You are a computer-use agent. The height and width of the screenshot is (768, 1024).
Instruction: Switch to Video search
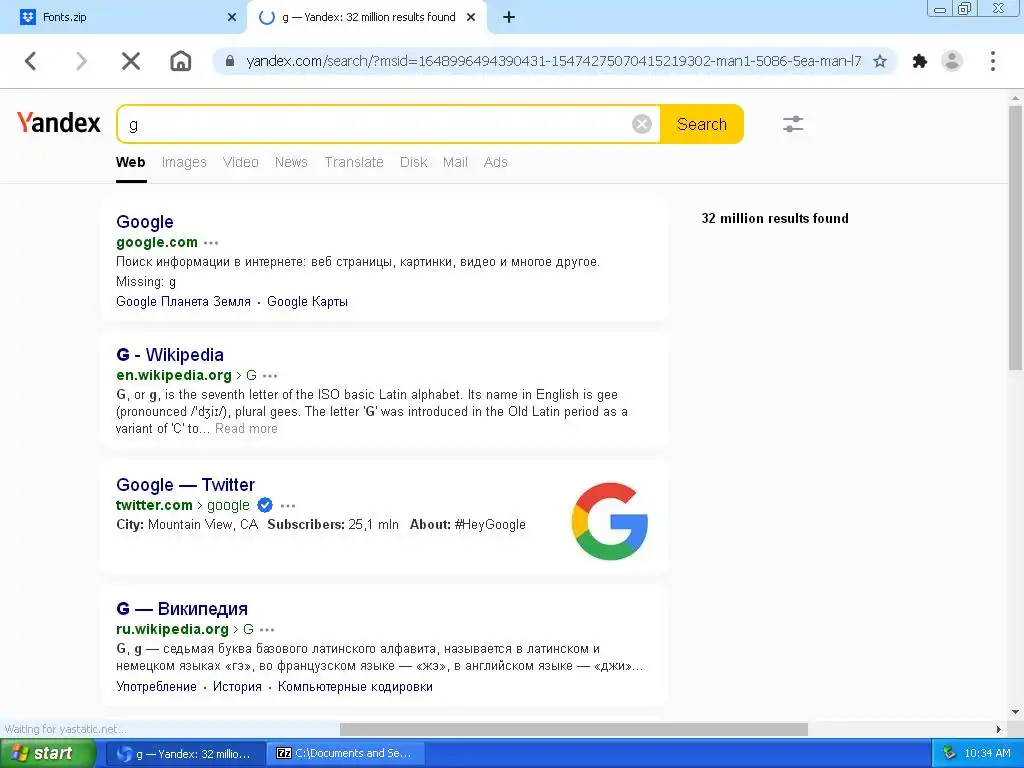(240, 162)
